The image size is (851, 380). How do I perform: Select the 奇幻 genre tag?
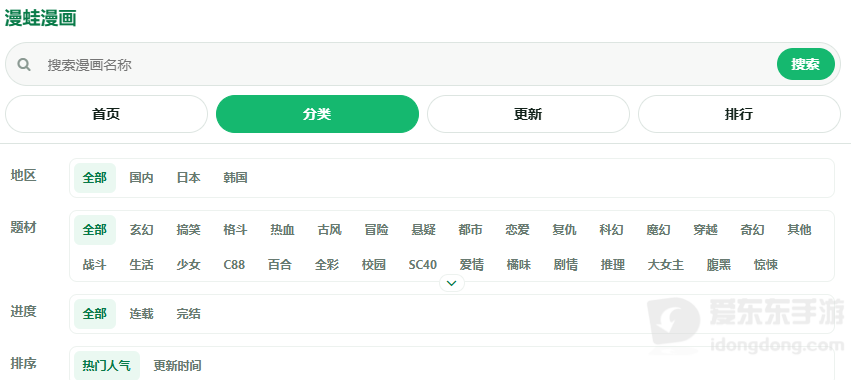point(752,230)
